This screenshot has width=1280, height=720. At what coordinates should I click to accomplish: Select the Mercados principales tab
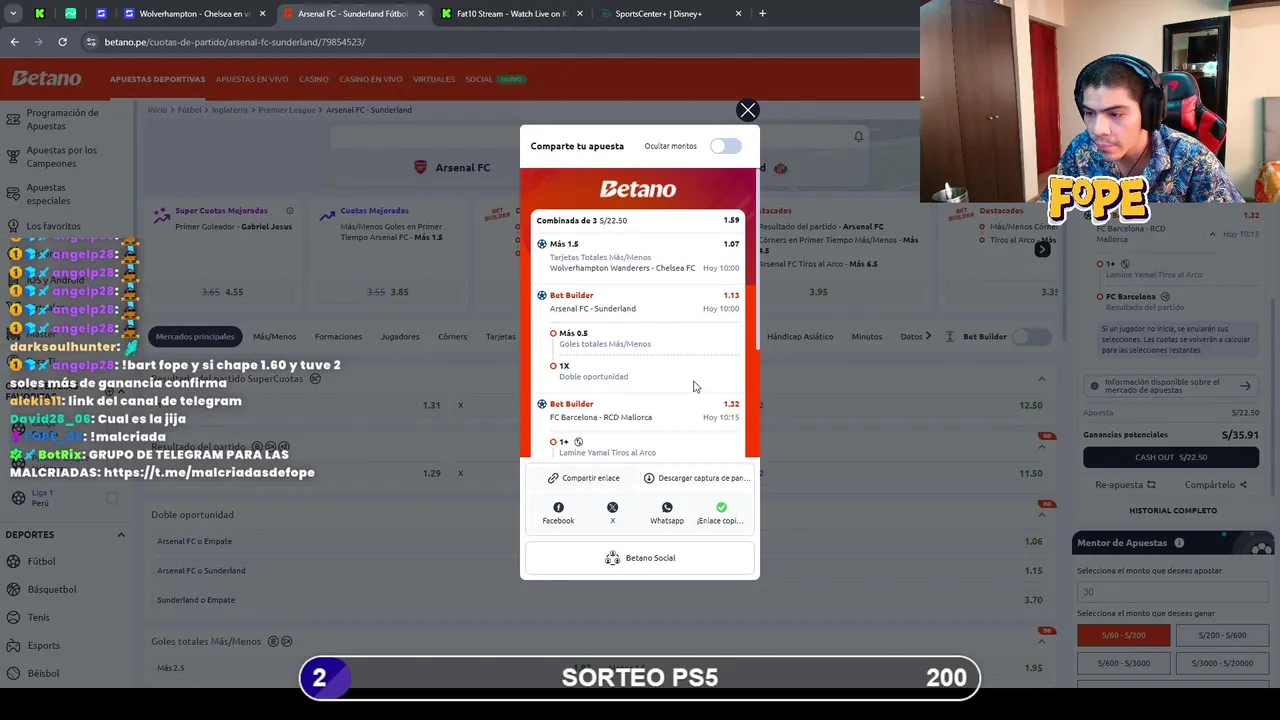195,337
